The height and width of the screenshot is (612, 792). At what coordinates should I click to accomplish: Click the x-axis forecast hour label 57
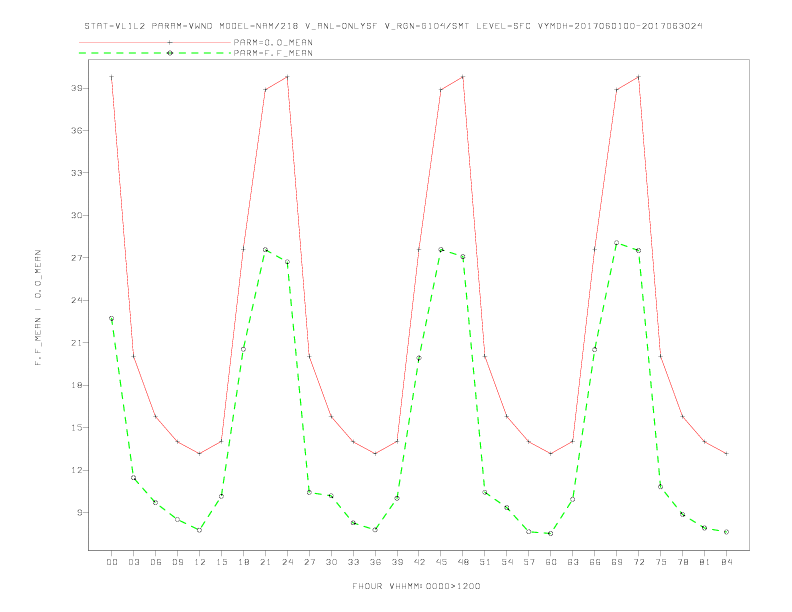coord(529,562)
